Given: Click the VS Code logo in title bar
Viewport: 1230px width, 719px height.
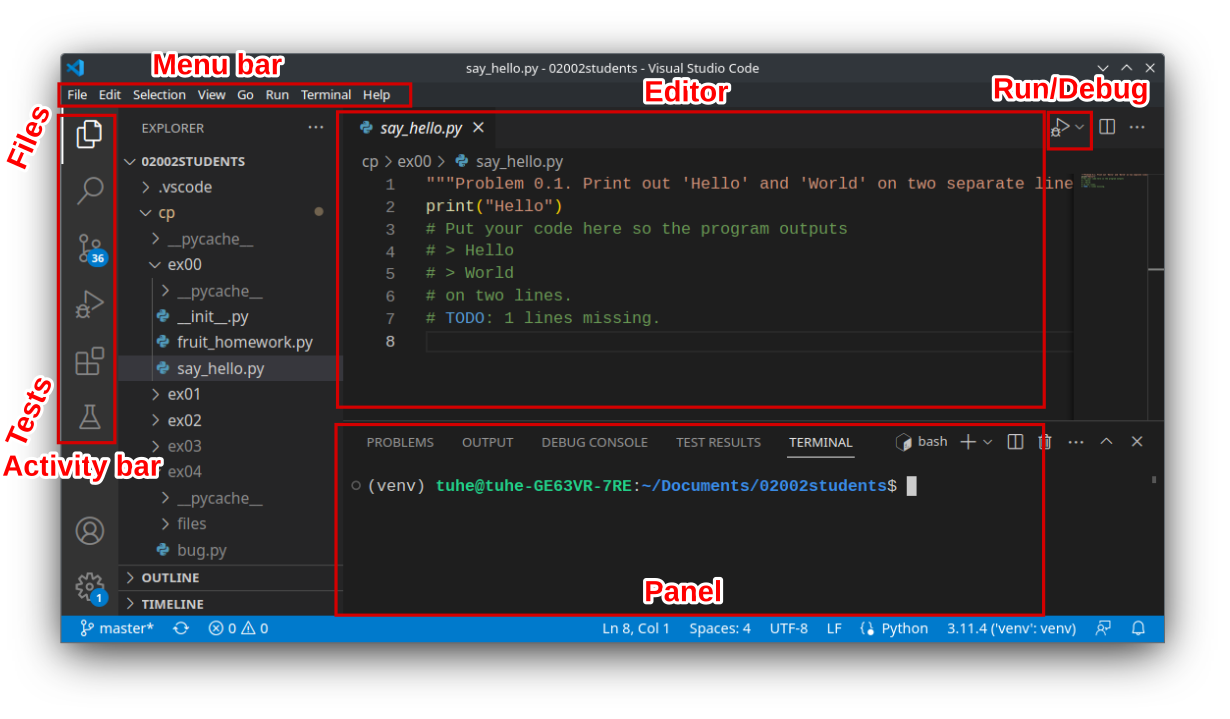Looking at the screenshot, I should [75, 68].
